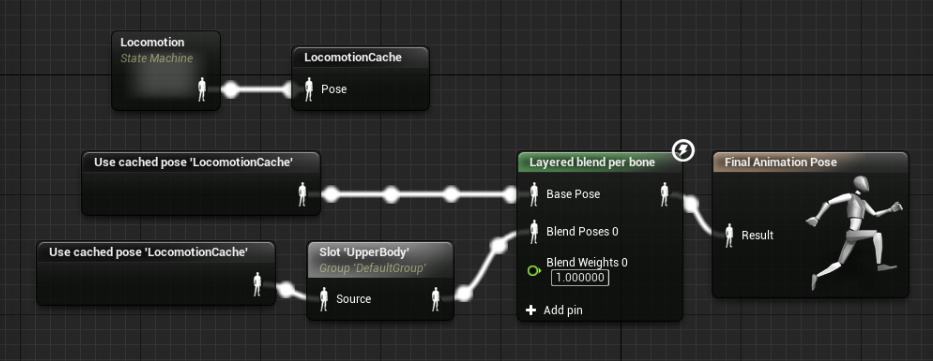Select the LocomotionCache node title

[x=353, y=58]
